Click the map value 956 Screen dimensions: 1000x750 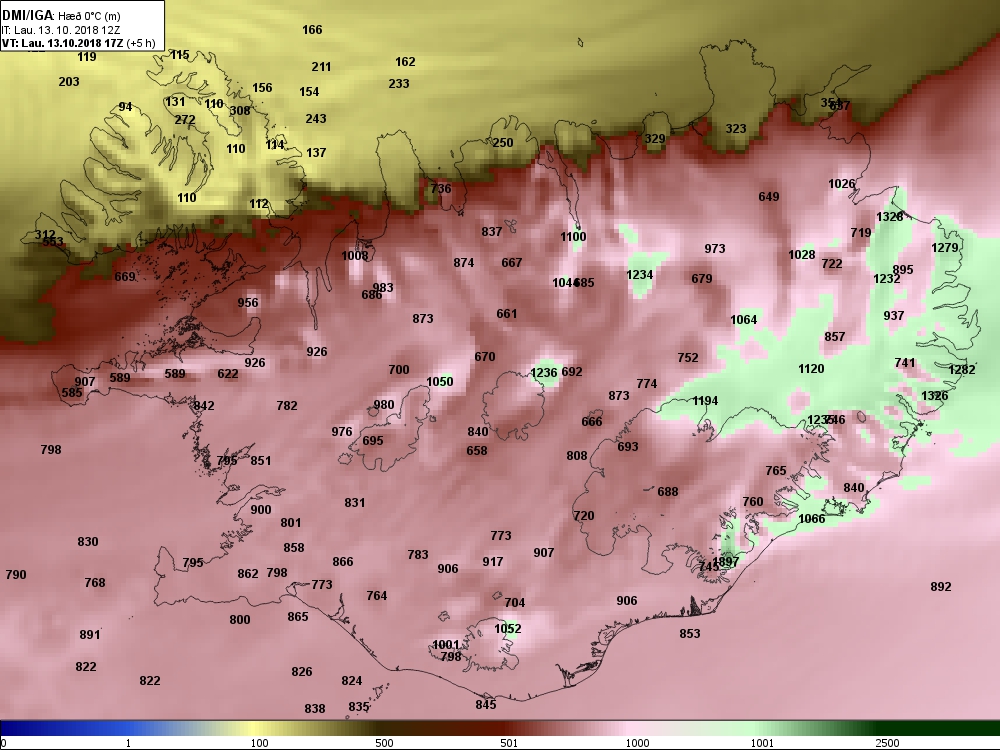click(x=248, y=303)
